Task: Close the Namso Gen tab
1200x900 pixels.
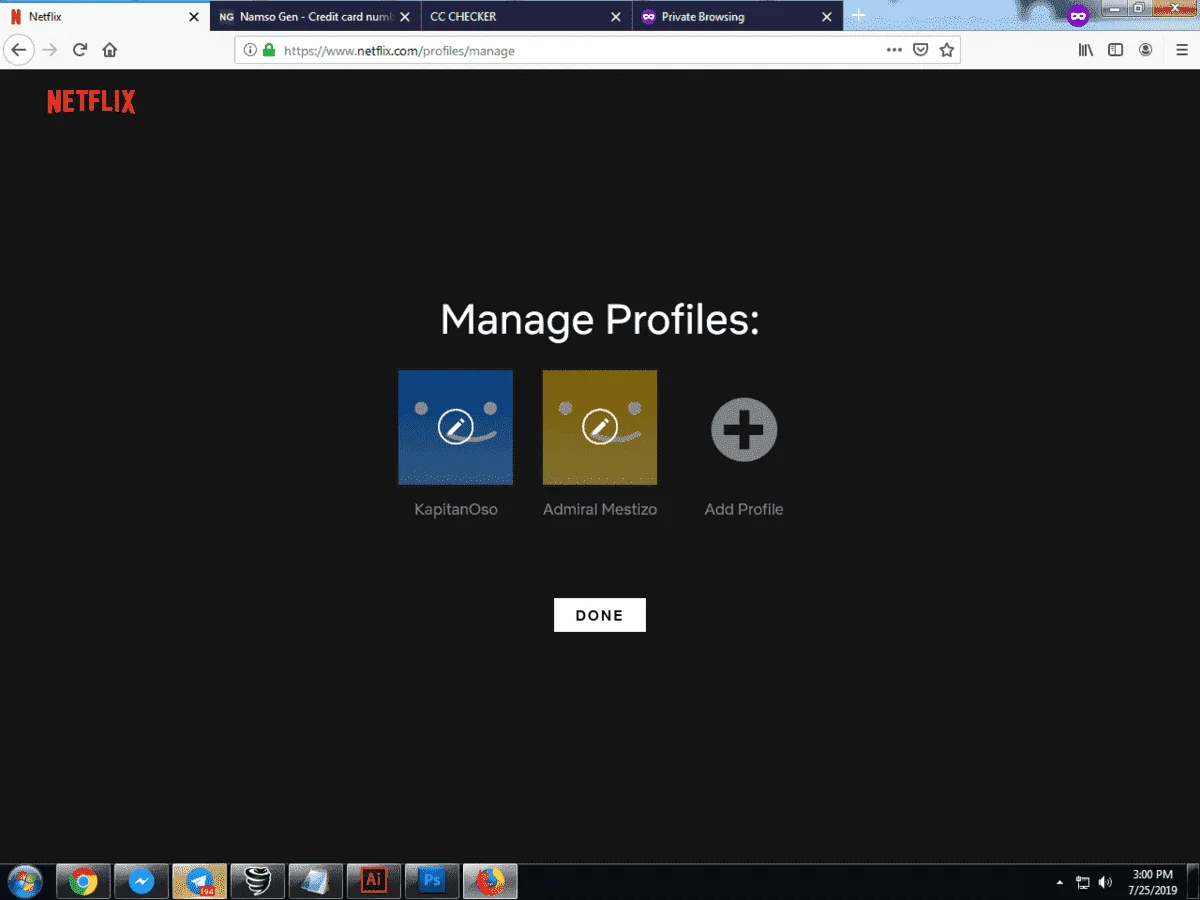Action: (404, 17)
